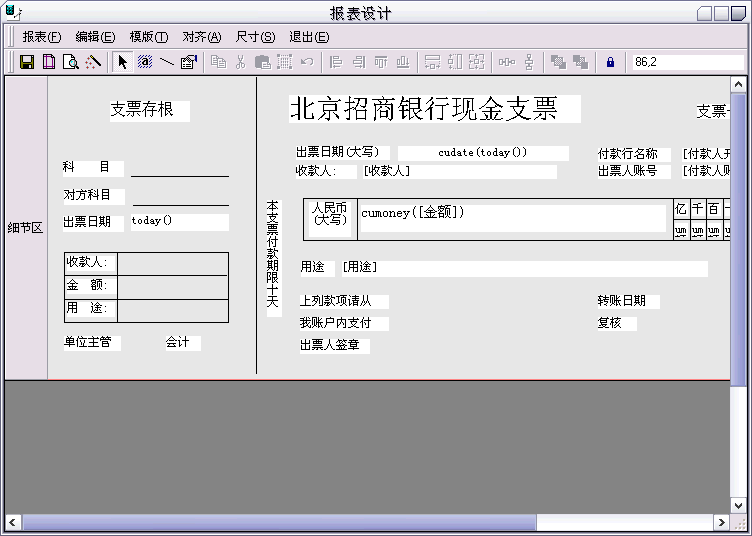
Task: Click the page setup document icon
Action: point(49,62)
